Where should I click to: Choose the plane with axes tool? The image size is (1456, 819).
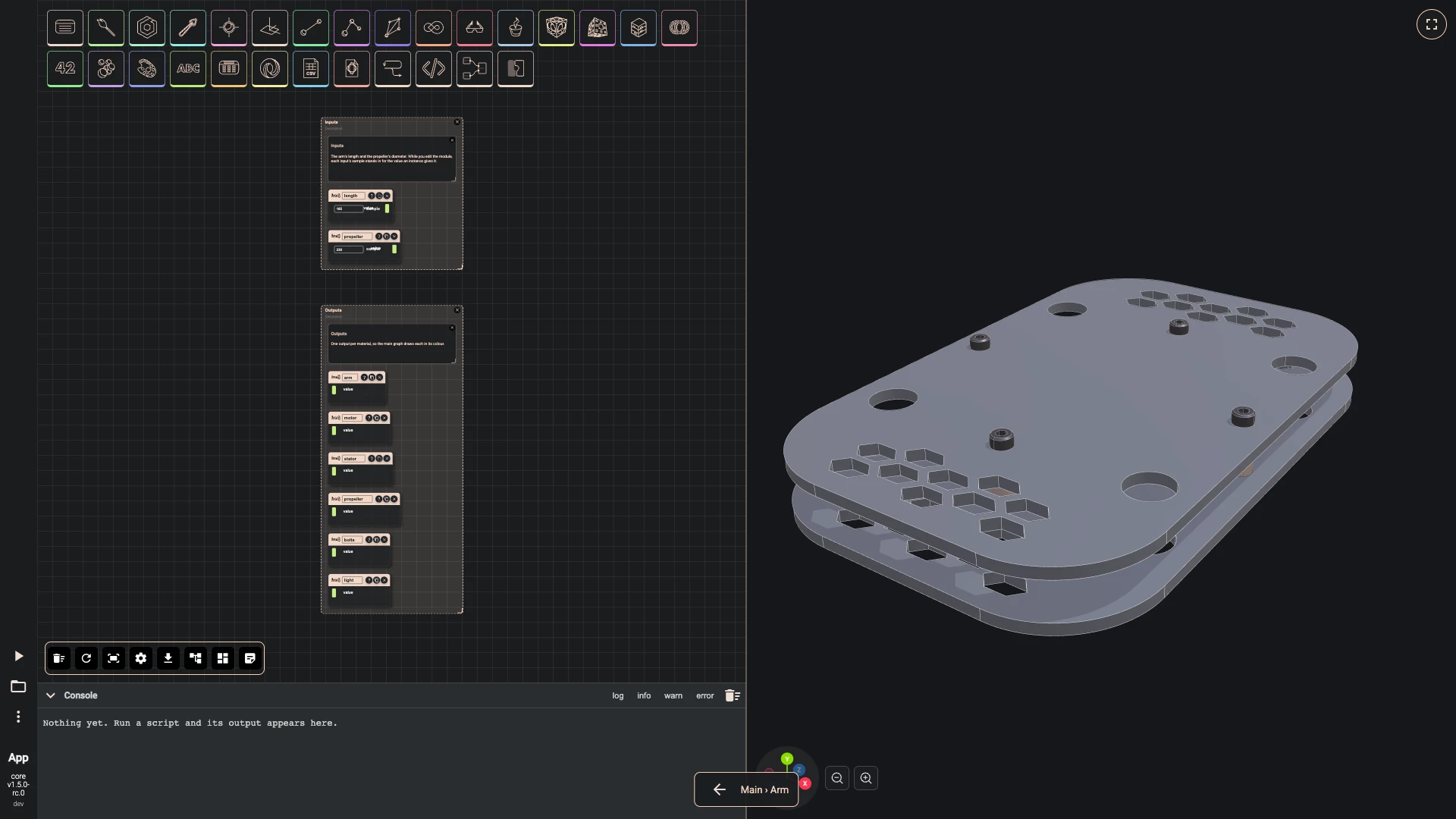click(x=270, y=28)
